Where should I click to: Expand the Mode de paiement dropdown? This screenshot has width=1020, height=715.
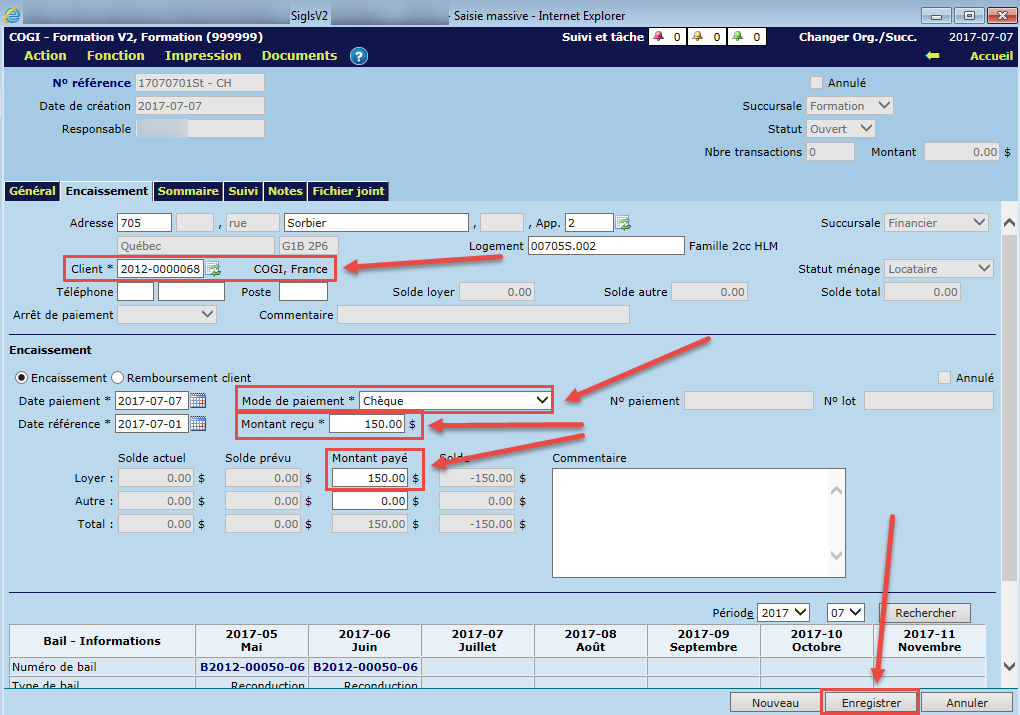click(x=542, y=401)
